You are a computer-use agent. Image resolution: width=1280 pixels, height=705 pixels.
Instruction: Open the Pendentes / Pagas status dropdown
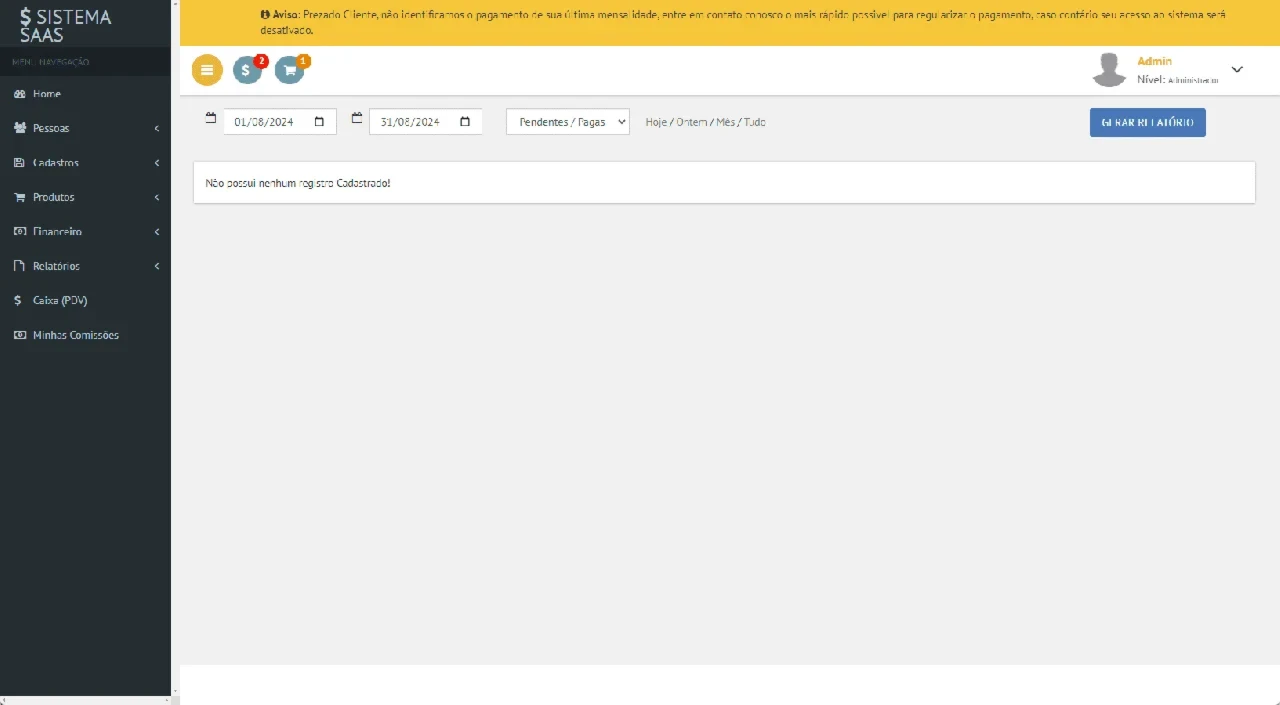tap(568, 122)
